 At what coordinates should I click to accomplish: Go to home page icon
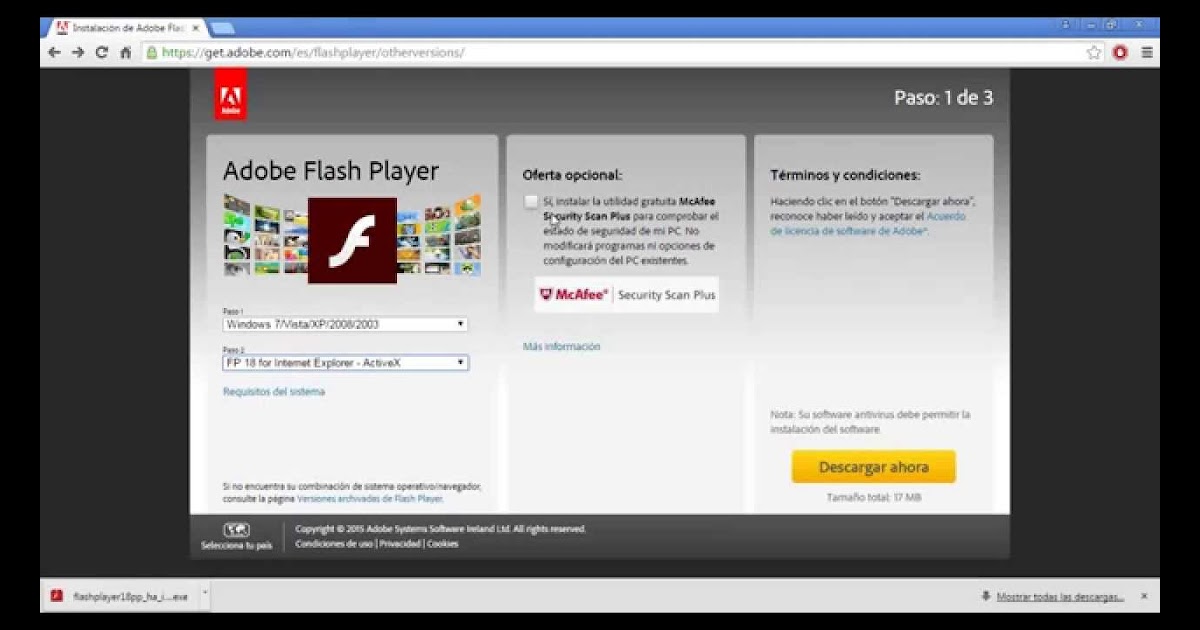[x=126, y=53]
